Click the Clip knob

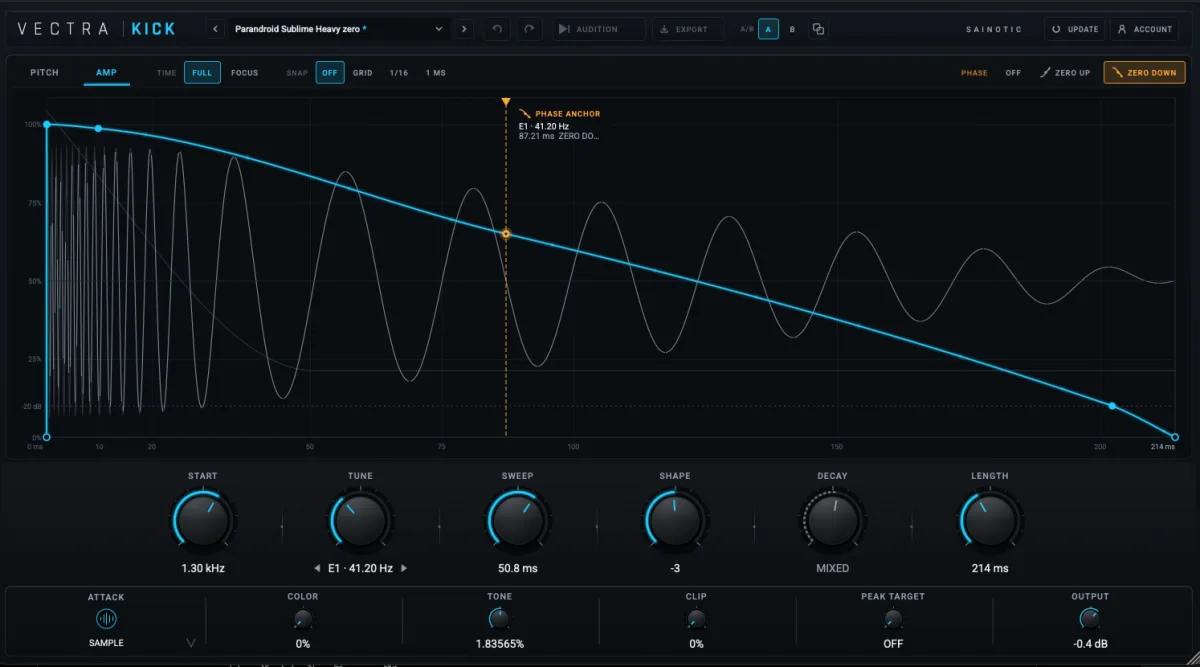696,620
